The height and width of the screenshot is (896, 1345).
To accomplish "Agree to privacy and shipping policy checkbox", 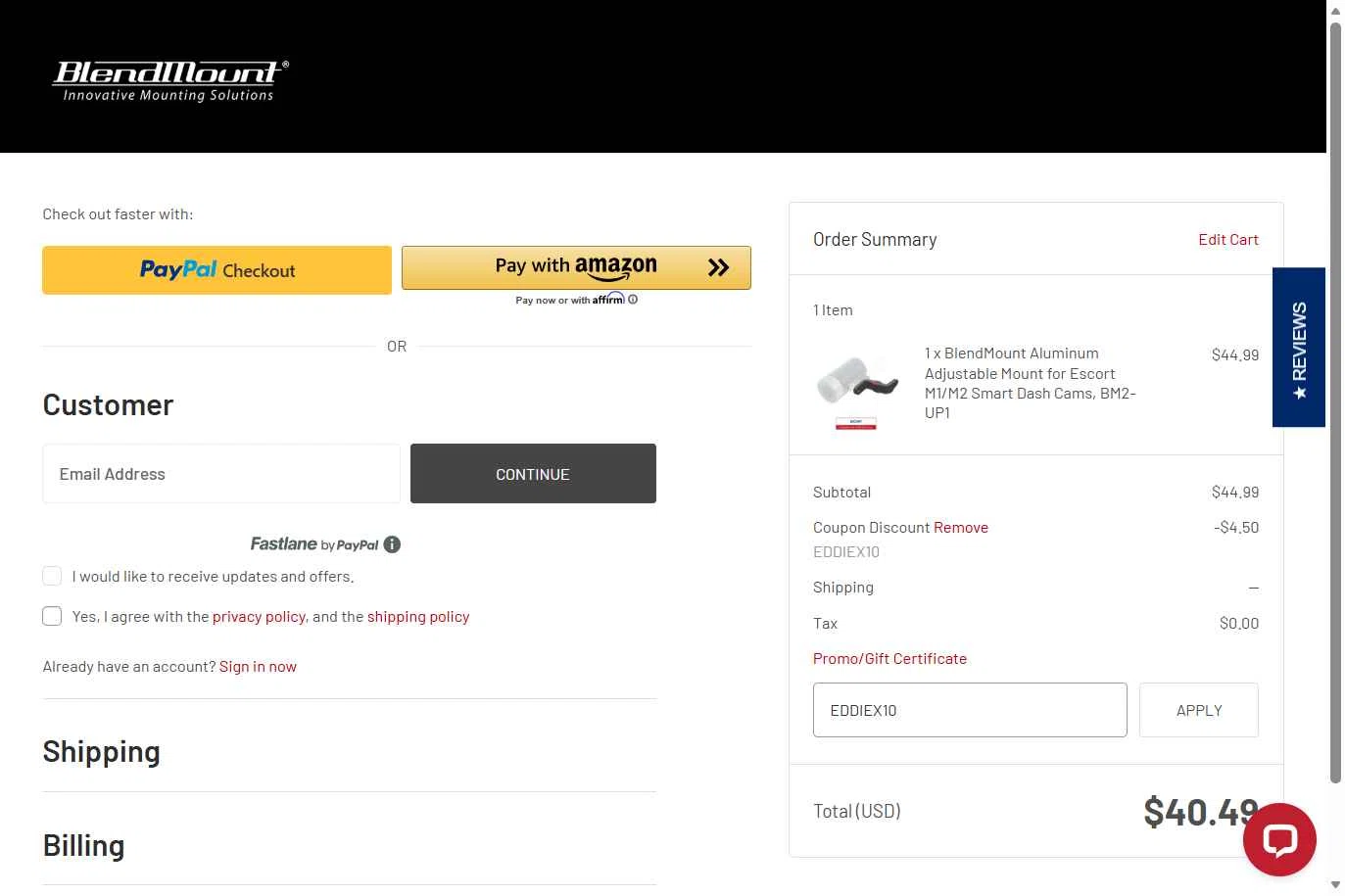I will point(52,616).
